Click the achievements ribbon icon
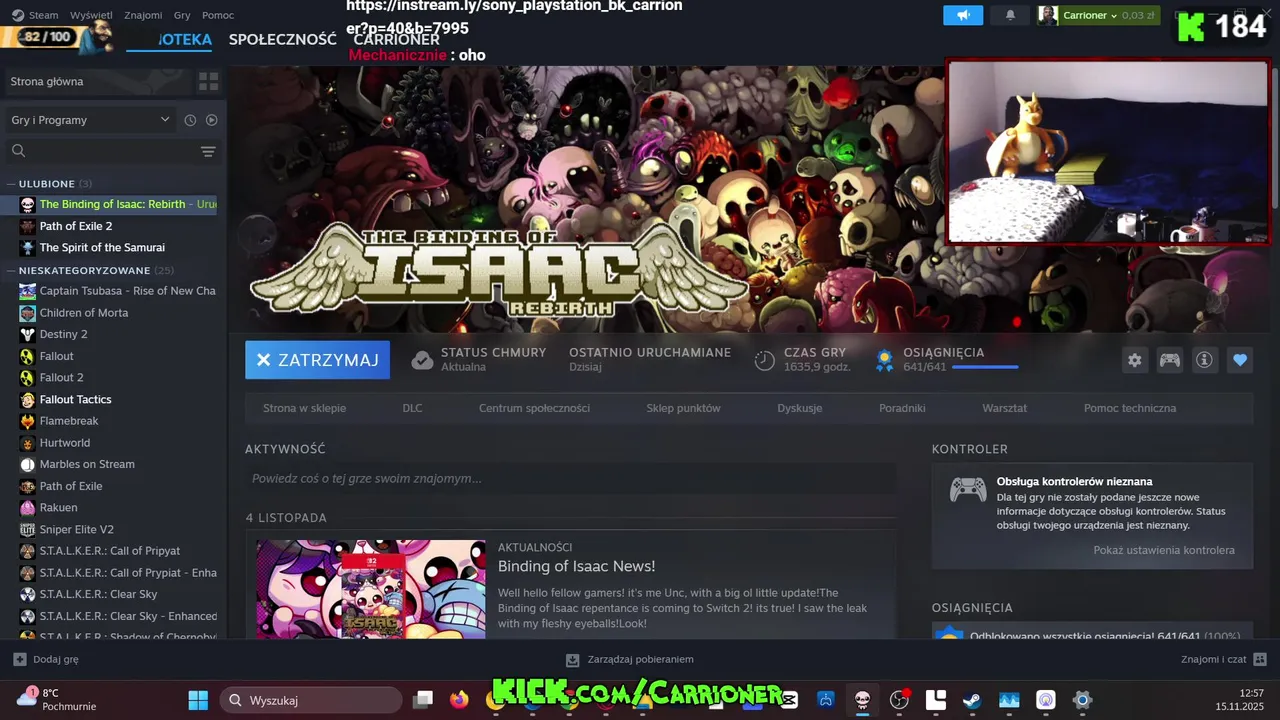 coord(884,361)
